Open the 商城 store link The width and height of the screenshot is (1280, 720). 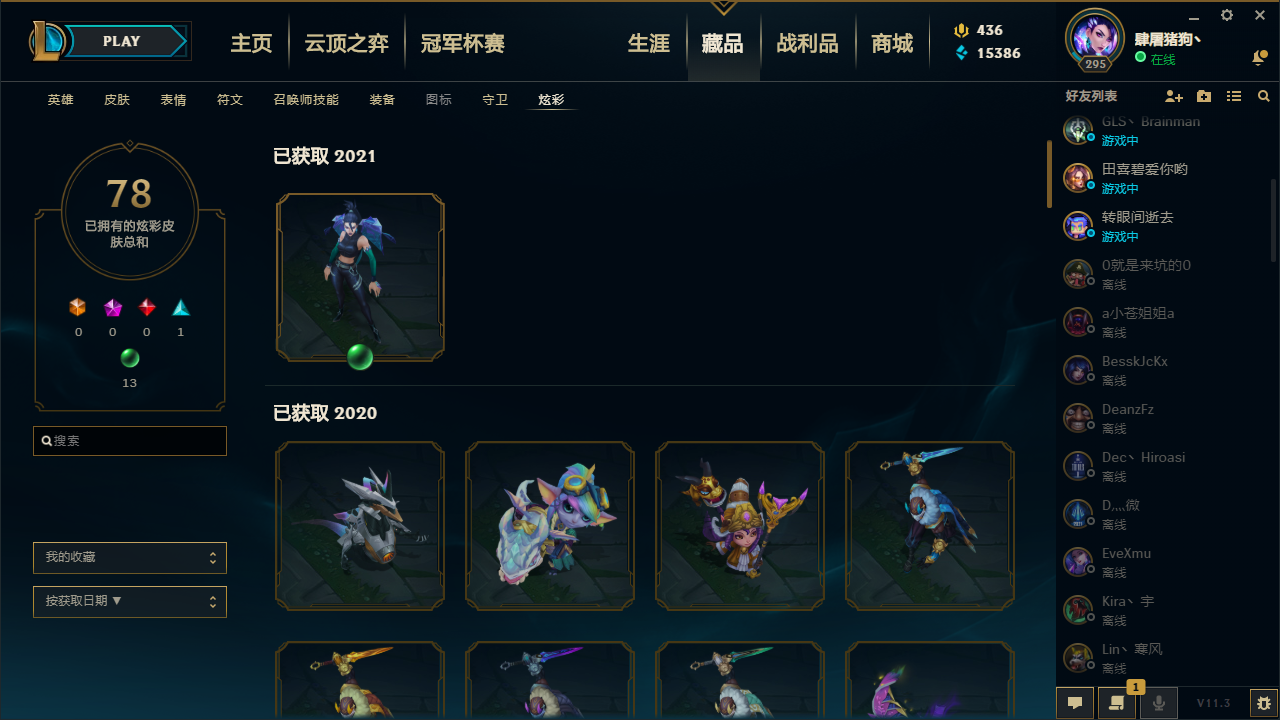pos(892,43)
